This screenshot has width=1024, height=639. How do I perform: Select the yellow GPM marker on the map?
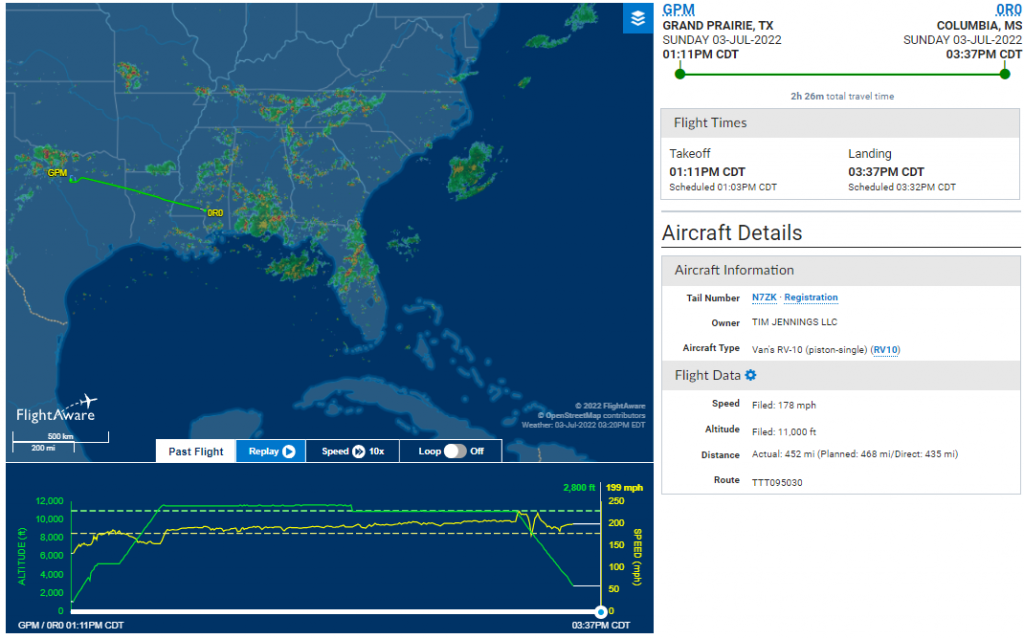tap(57, 173)
